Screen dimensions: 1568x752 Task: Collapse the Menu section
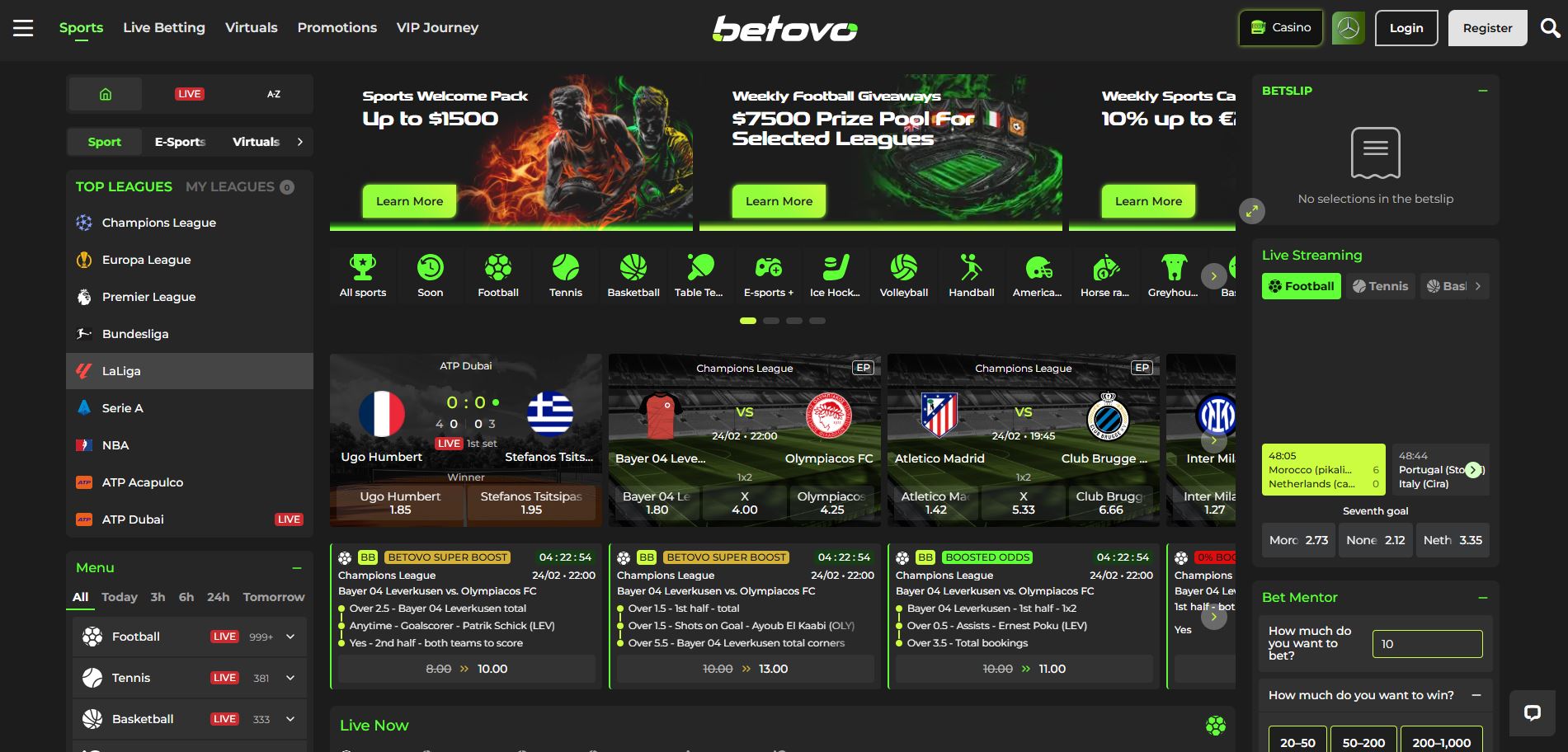pos(297,567)
